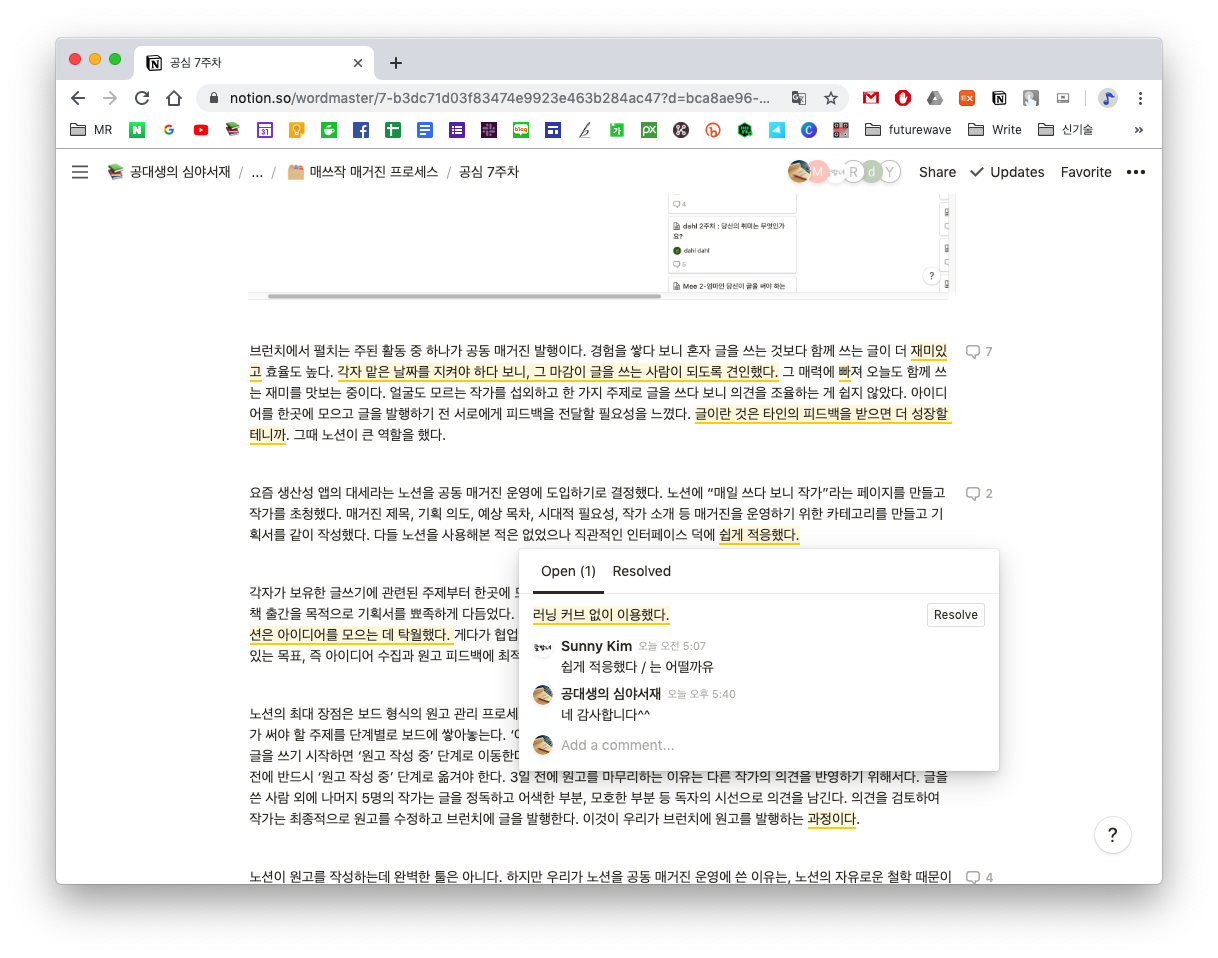
Task: Select the 공심 7주차 browser tab
Action: coord(252,63)
